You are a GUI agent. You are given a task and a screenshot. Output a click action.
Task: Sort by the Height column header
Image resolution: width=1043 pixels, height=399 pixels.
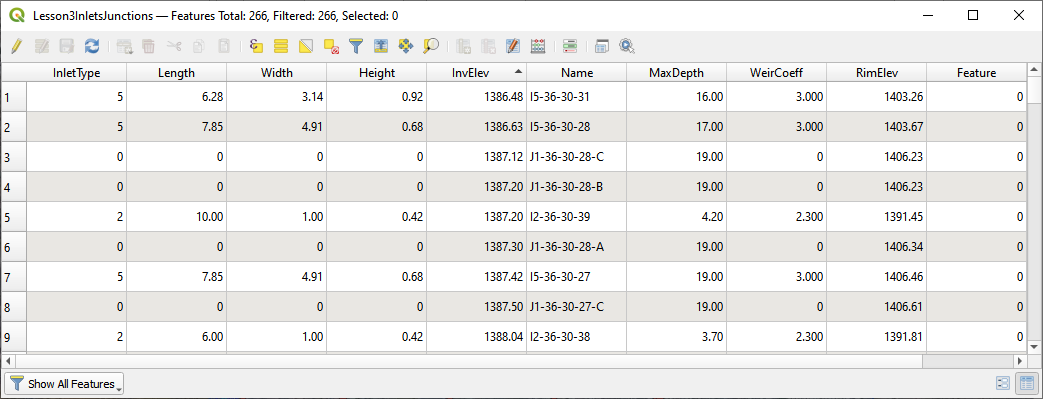tap(376, 72)
